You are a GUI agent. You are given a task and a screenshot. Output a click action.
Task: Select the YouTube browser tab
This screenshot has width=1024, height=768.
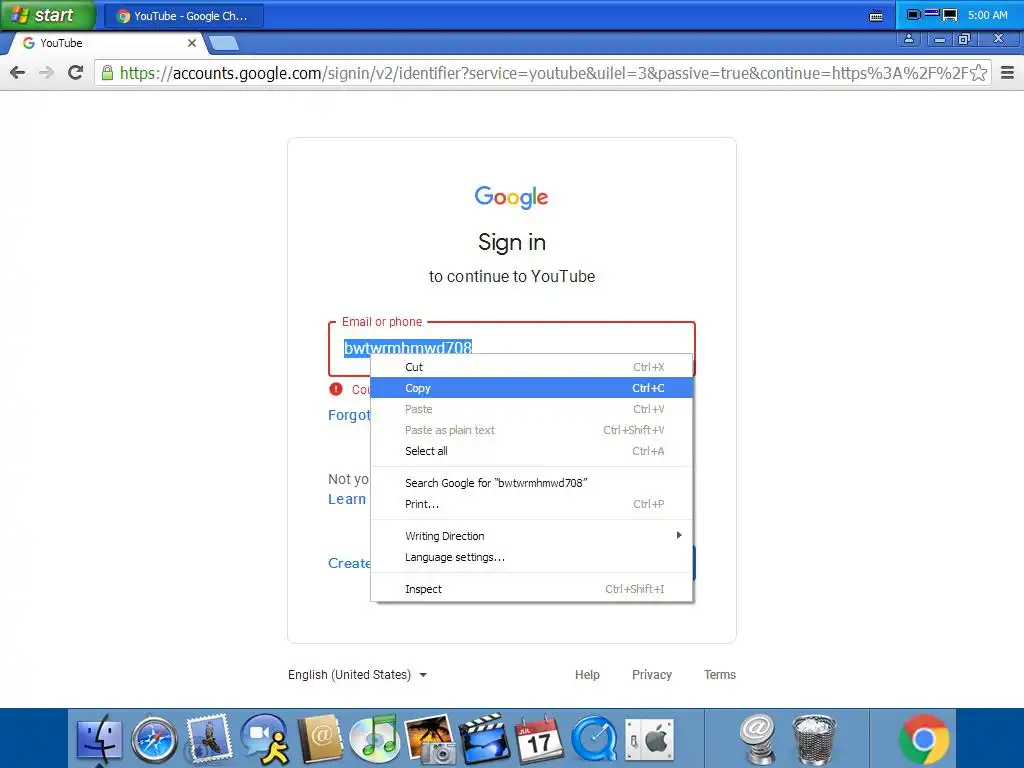point(108,43)
